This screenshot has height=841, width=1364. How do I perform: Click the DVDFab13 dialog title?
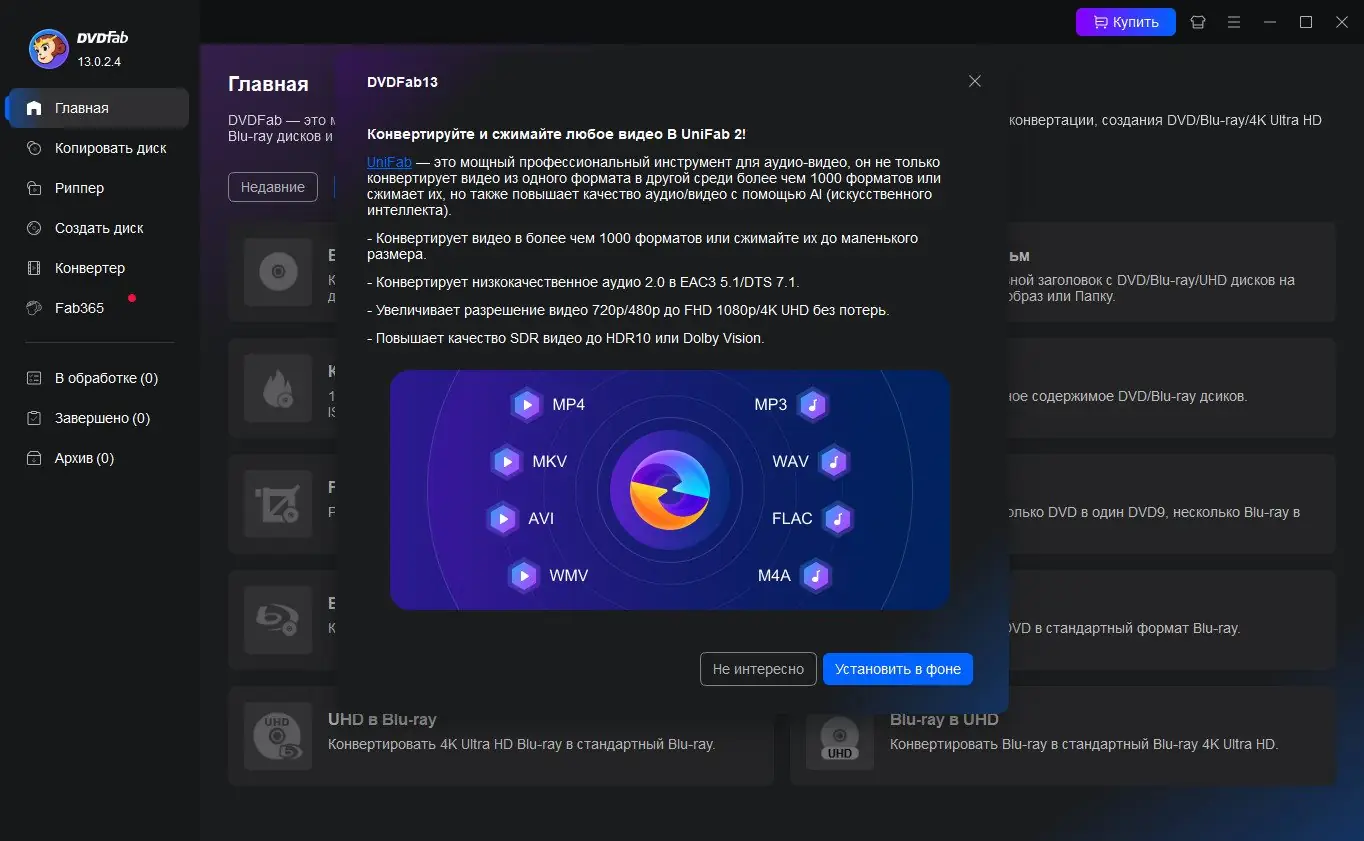coord(402,82)
